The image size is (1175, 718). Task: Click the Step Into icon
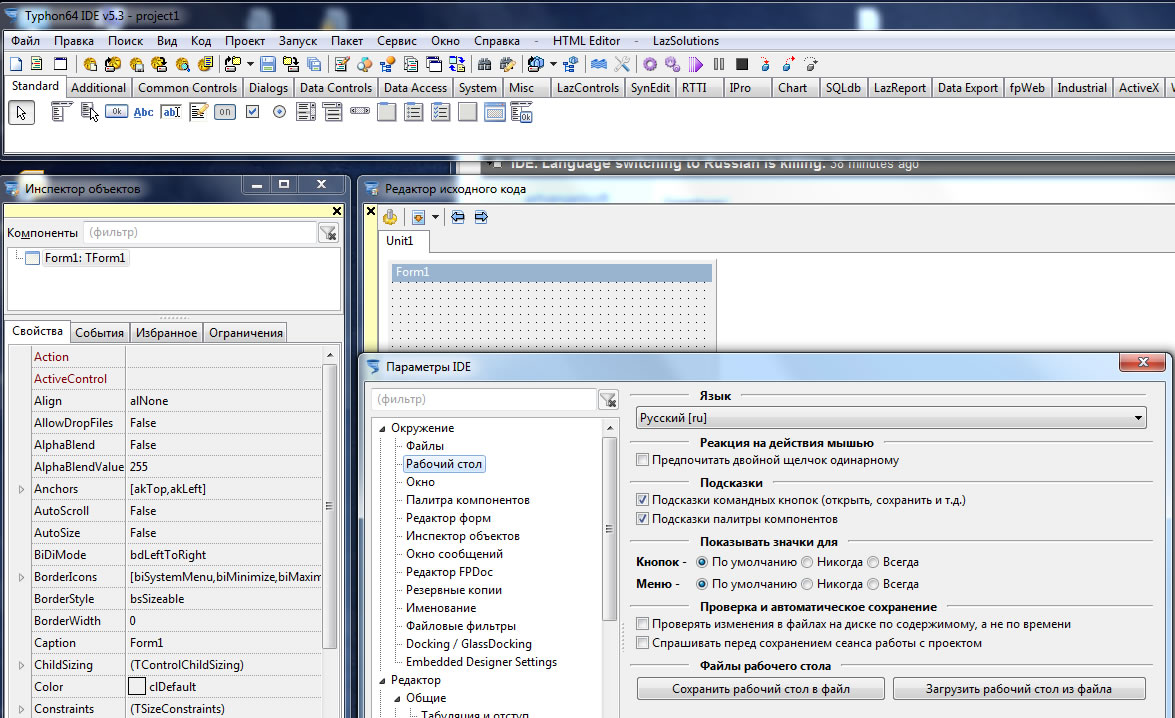pyautogui.click(x=765, y=64)
